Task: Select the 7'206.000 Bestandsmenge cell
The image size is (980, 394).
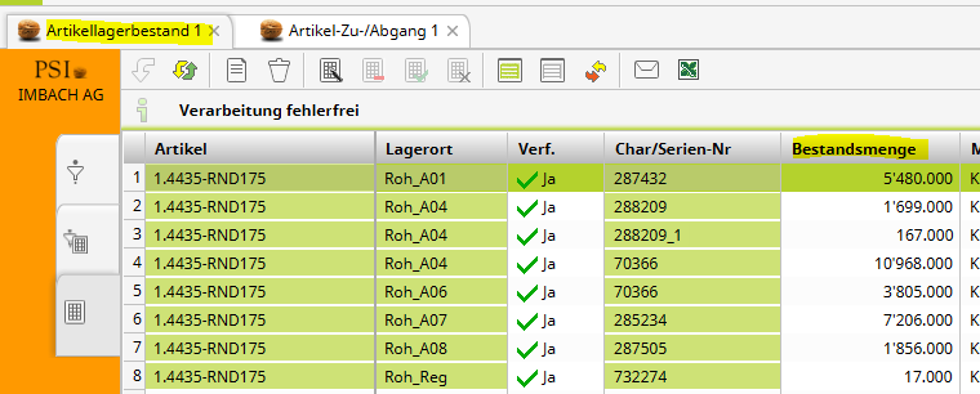Action: click(871, 320)
